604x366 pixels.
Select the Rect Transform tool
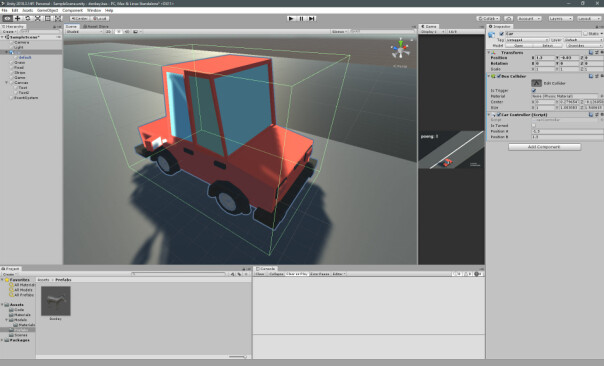tap(47, 18)
